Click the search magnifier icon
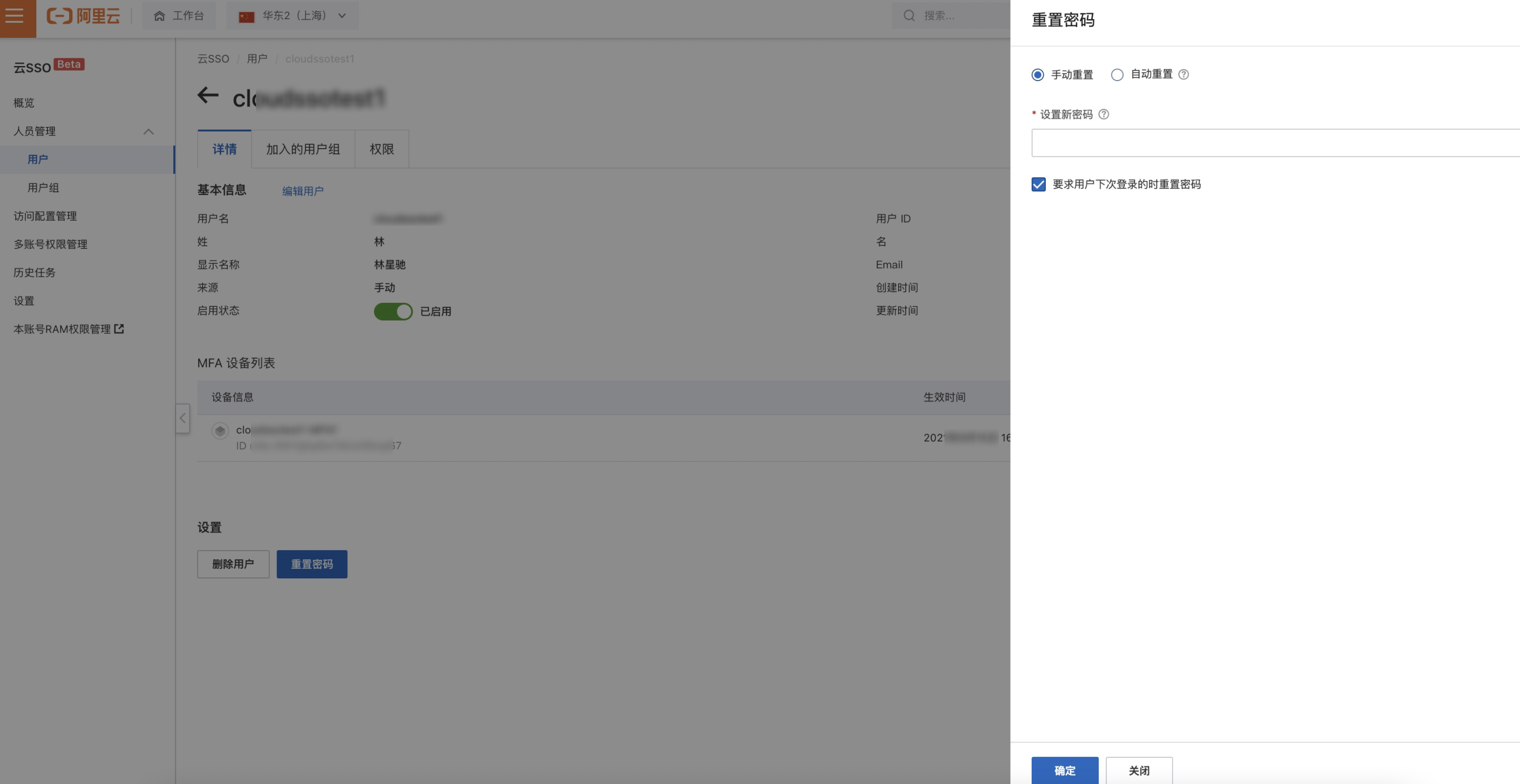 point(909,16)
